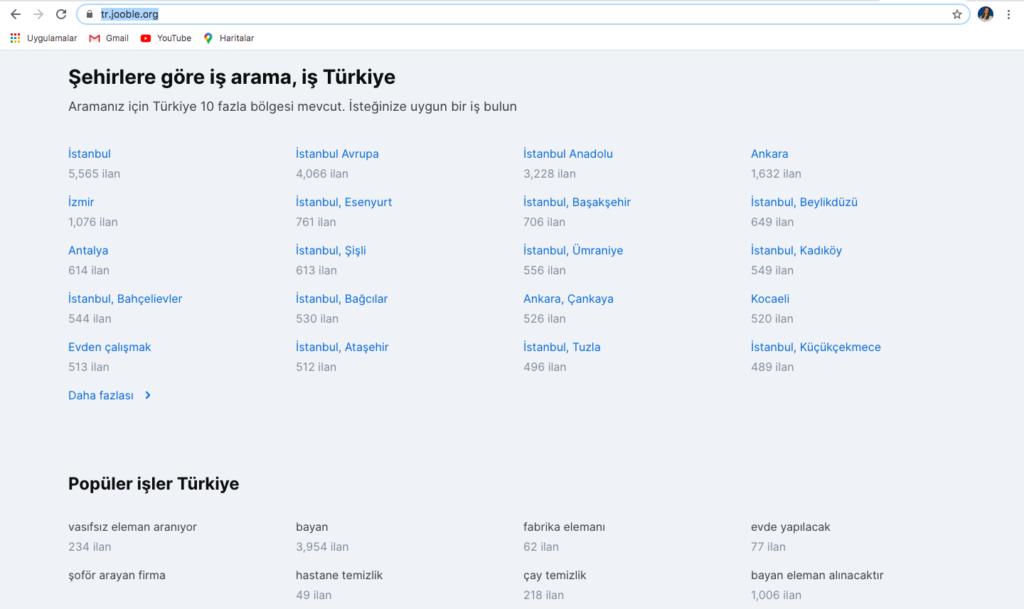Reload the page with refresh icon
The image size is (1024, 609).
61,14
